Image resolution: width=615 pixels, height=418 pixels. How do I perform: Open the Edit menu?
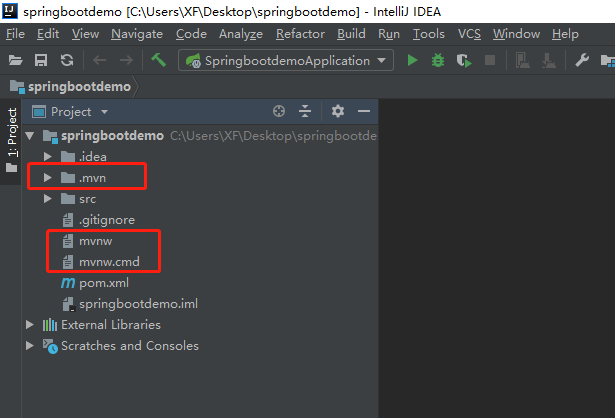(x=48, y=34)
